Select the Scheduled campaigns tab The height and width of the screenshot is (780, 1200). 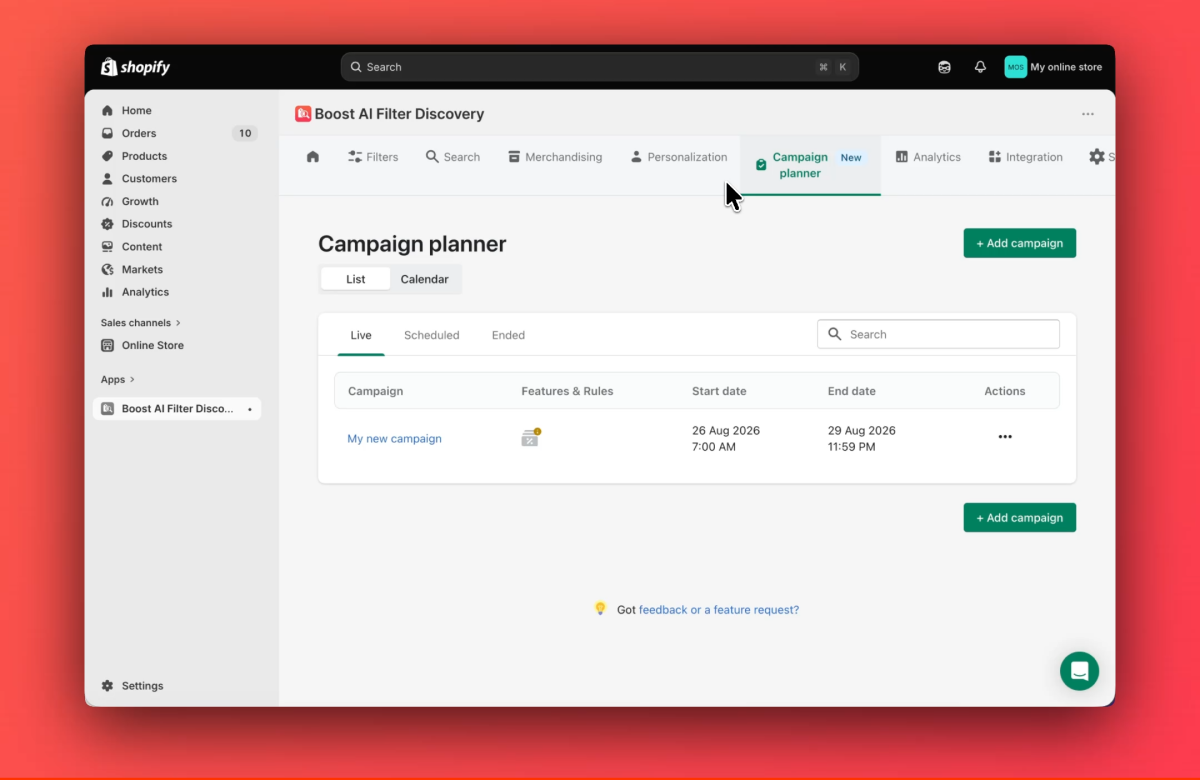click(x=432, y=335)
